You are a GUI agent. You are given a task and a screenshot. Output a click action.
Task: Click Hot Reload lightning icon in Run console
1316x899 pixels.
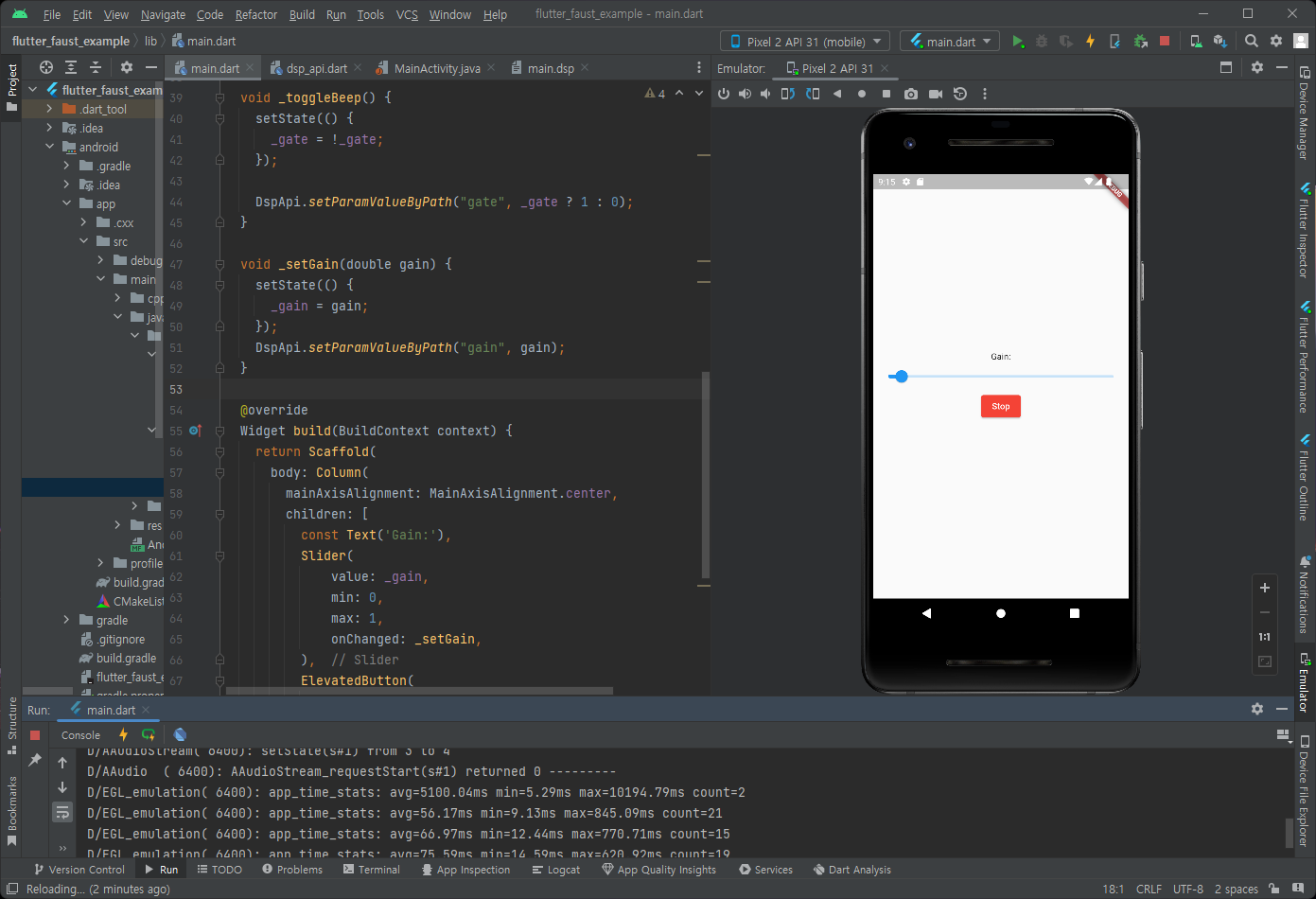123,734
